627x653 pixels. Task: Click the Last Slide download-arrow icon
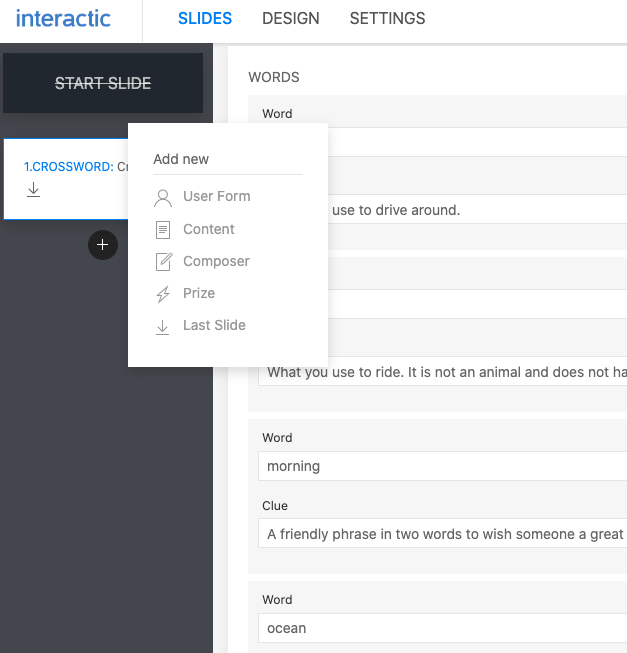pyautogui.click(x=163, y=326)
